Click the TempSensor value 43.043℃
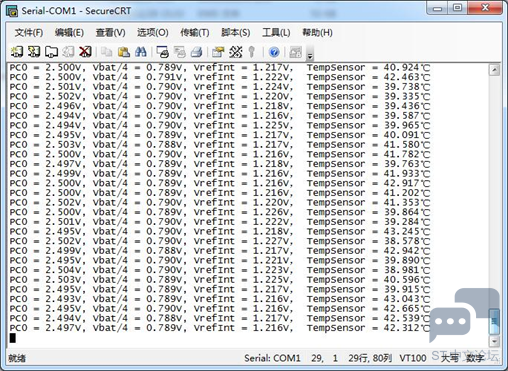 407,299
